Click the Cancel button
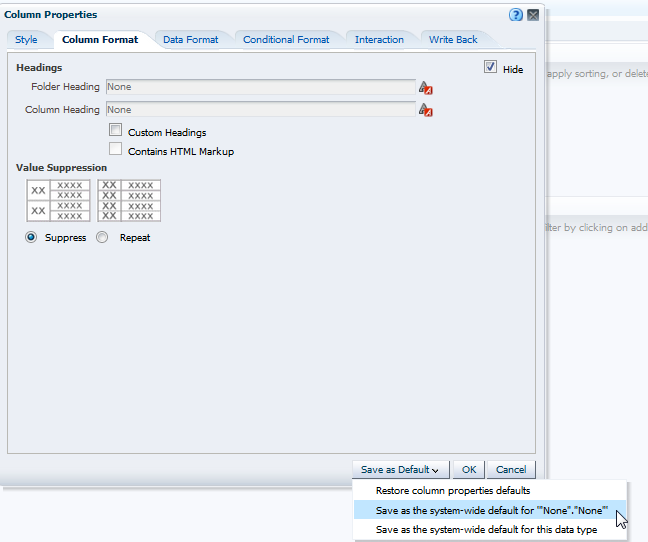Image resolution: width=648 pixels, height=542 pixels. [511, 470]
